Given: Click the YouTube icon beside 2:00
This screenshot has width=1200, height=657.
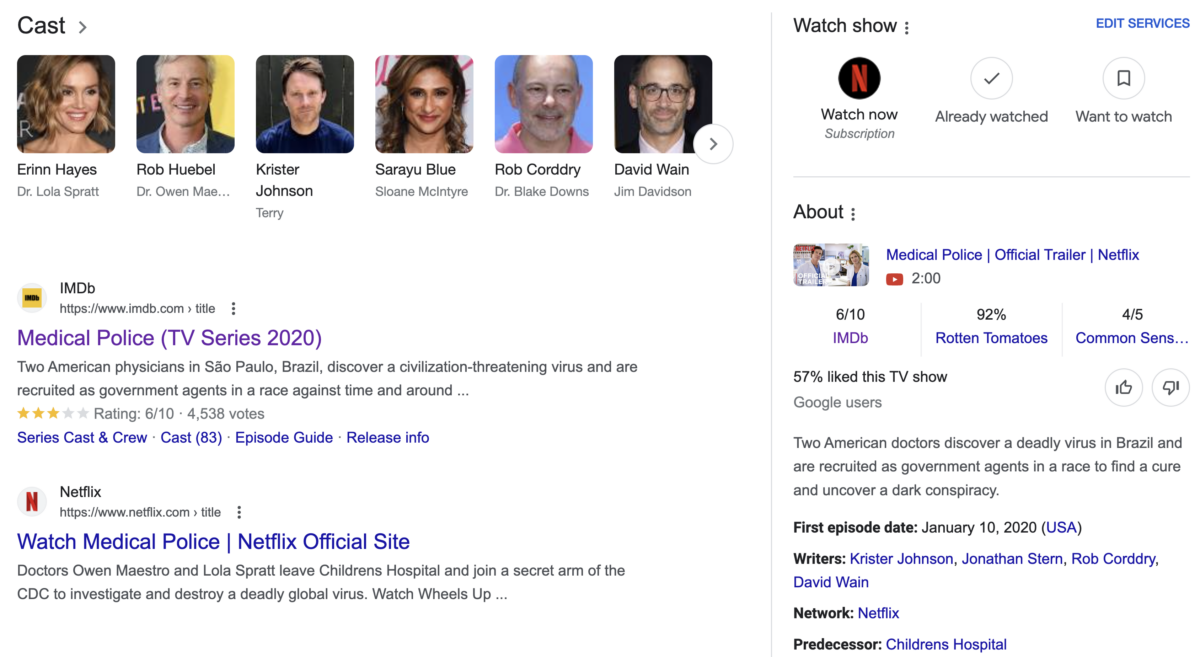Looking at the screenshot, I should 895,279.
